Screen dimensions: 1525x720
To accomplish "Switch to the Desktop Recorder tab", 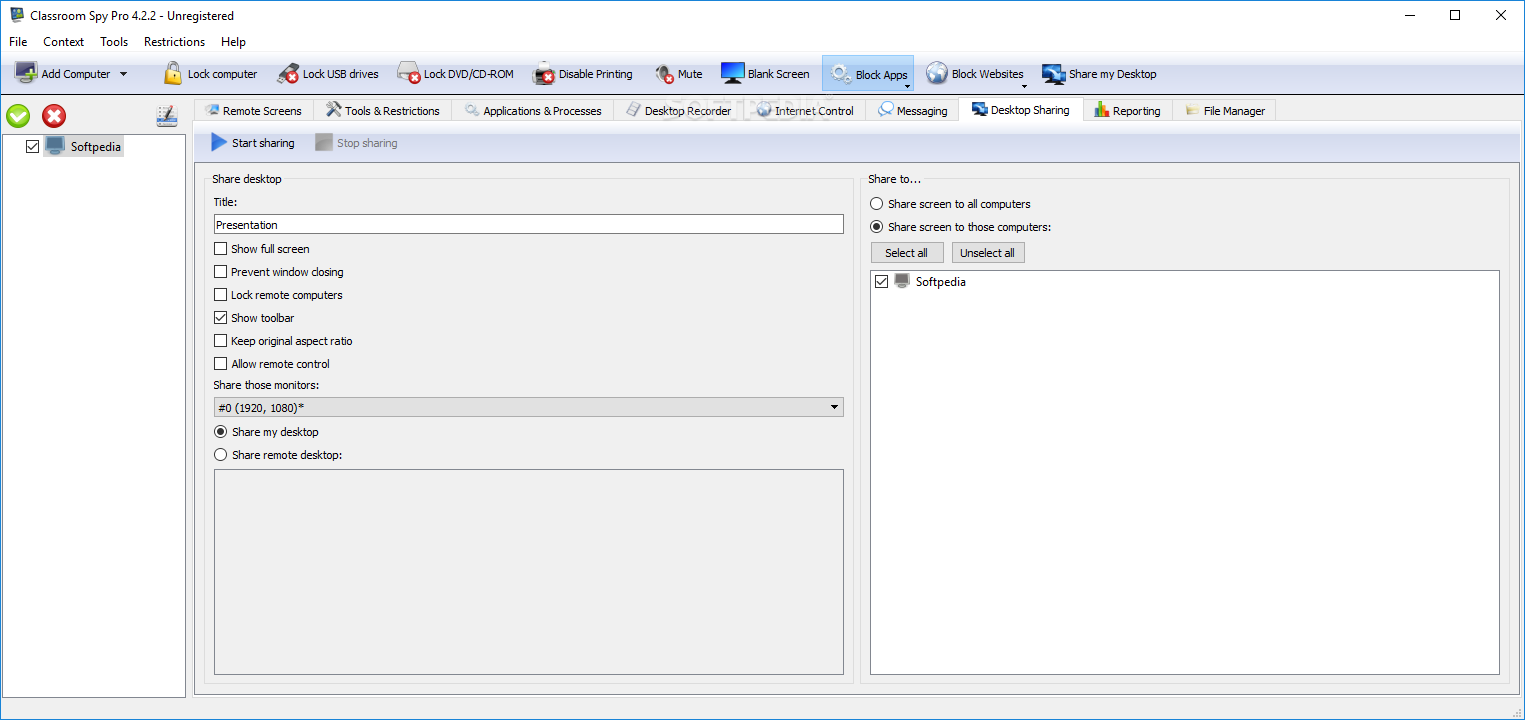I will point(679,111).
